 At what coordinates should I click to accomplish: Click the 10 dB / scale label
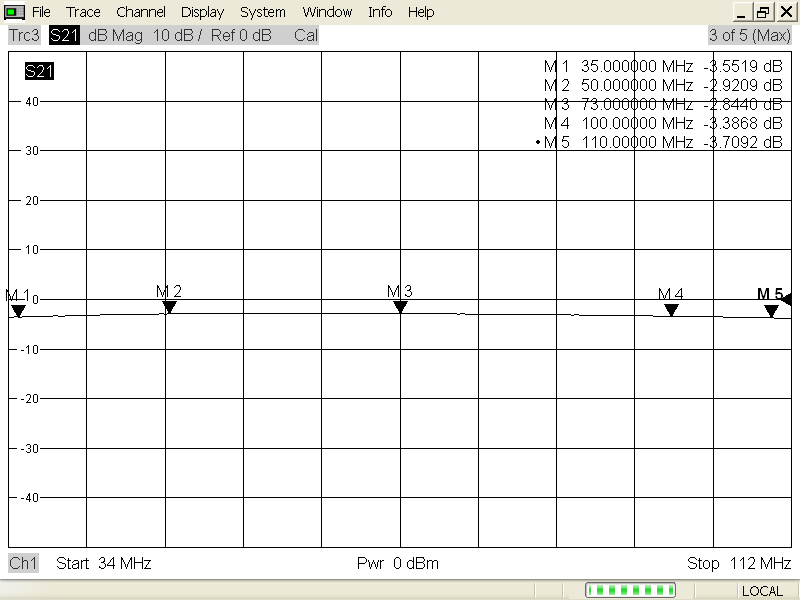click(x=177, y=35)
